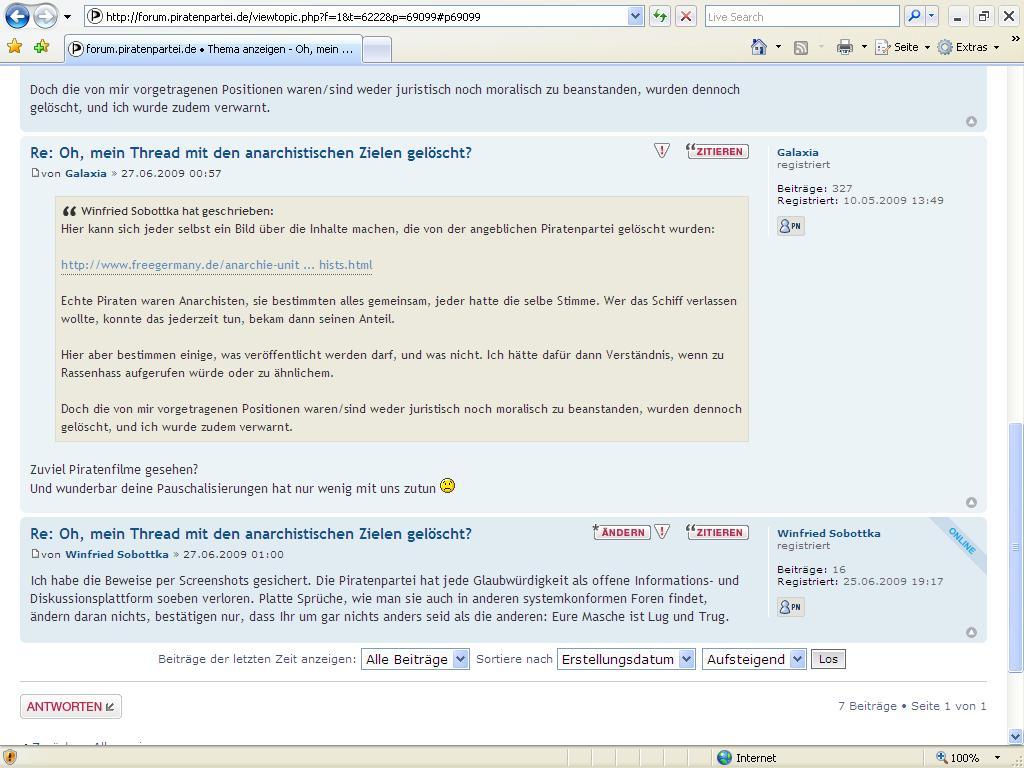The height and width of the screenshot is (768, 1024).
Task: Open the Alle Beiträge time filter dropdown
Action: point(415,659)
